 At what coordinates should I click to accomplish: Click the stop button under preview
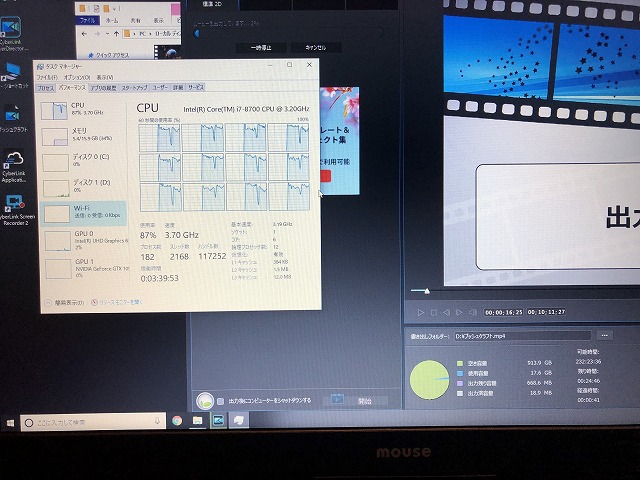pos(433,313)
